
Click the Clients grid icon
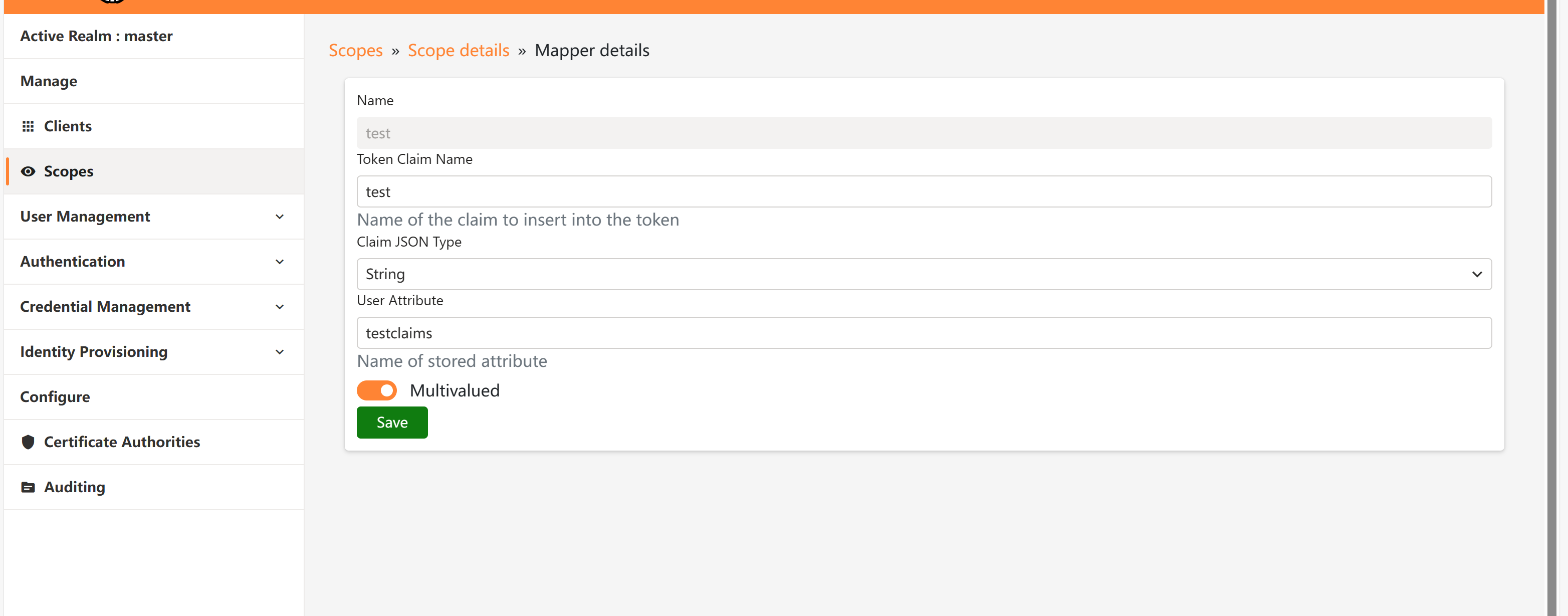[x=28, y=126]
